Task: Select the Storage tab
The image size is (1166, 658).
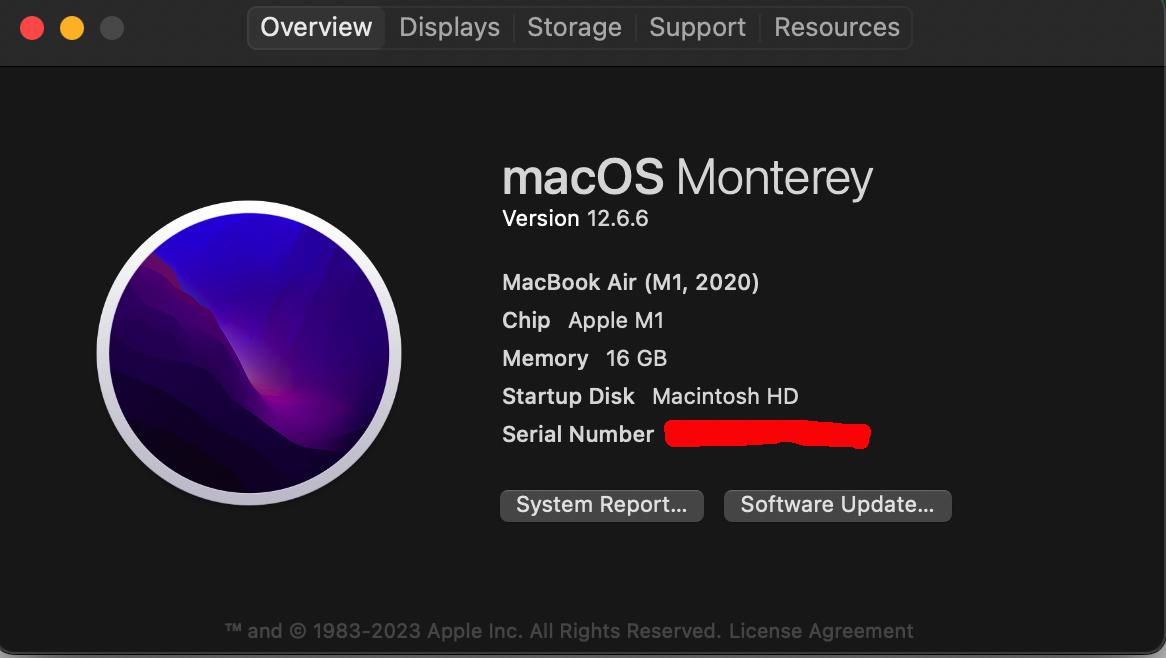Action: coord(574,28)
